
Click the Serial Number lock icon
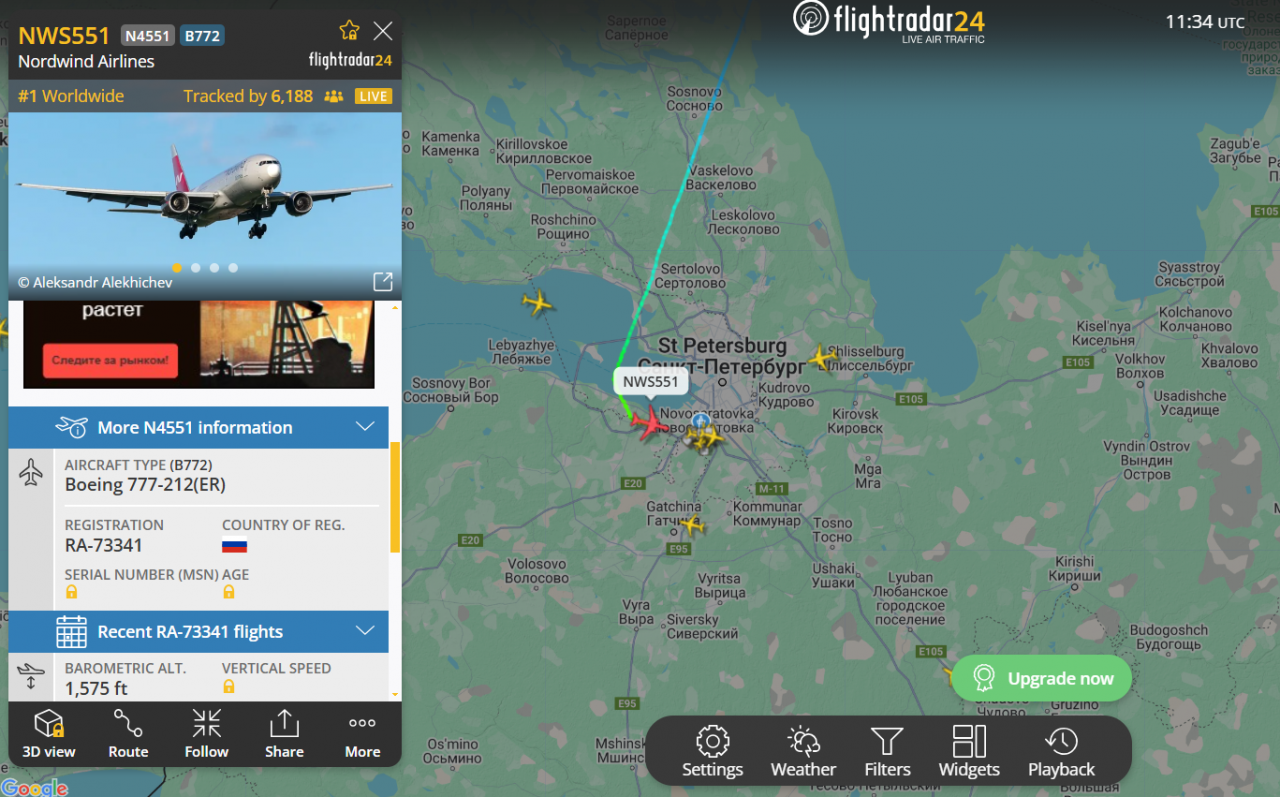[71, 592]
